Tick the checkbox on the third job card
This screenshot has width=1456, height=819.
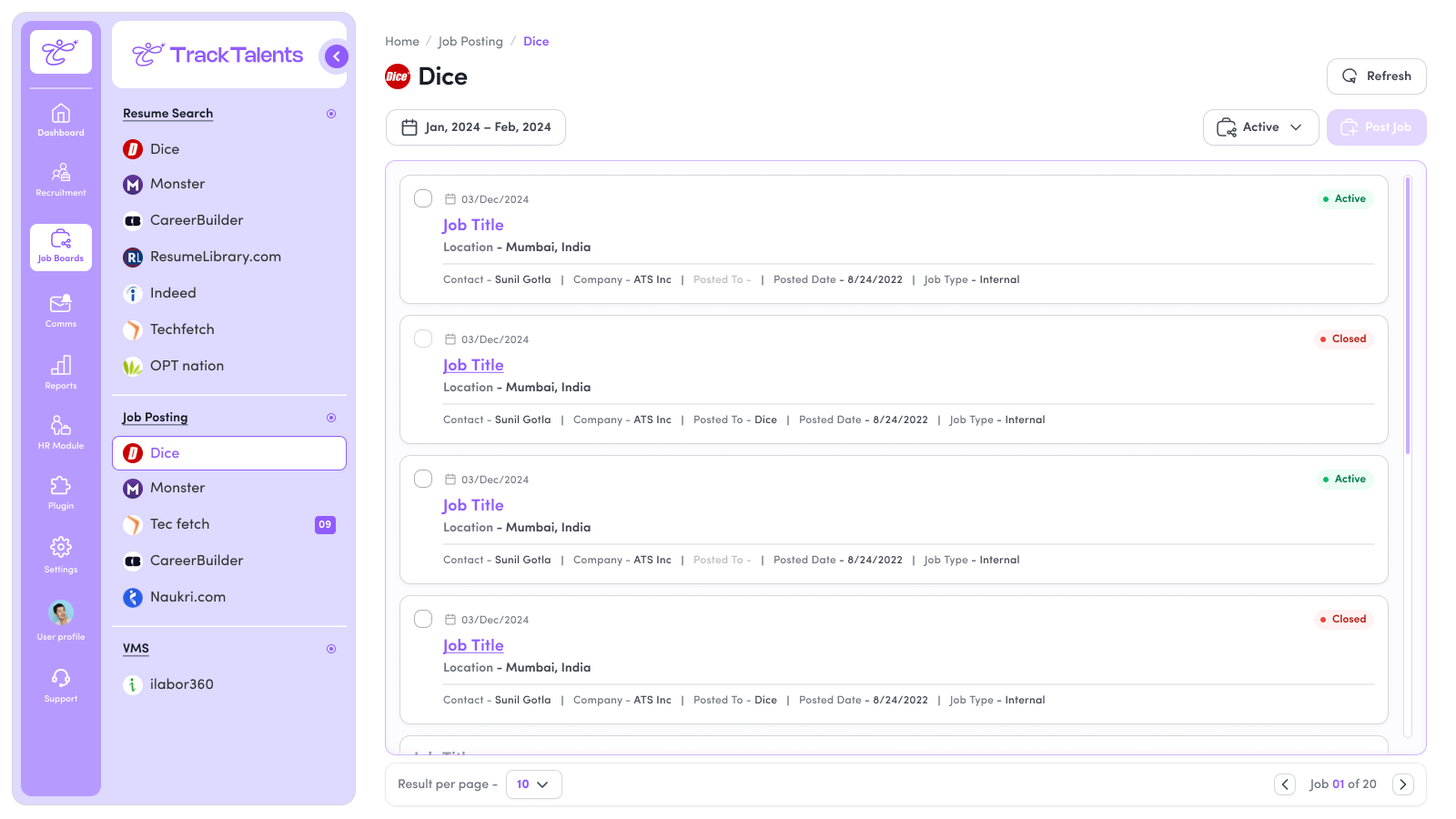423,479
